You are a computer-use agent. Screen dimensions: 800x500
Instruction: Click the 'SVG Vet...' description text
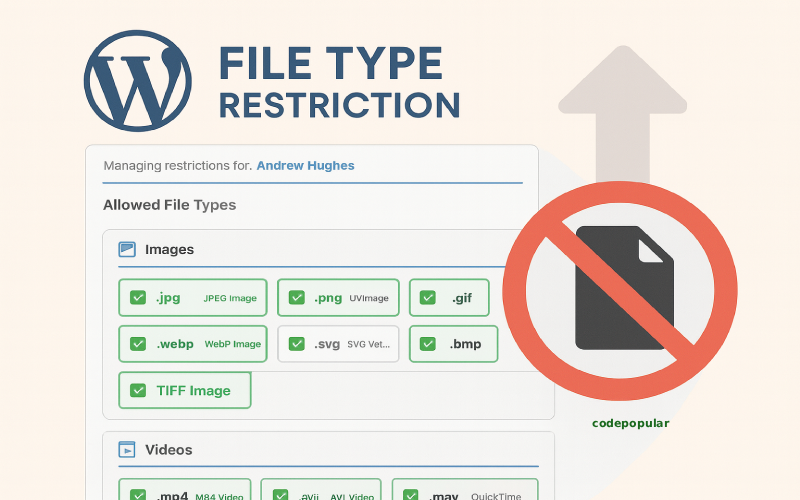point(368,344)
